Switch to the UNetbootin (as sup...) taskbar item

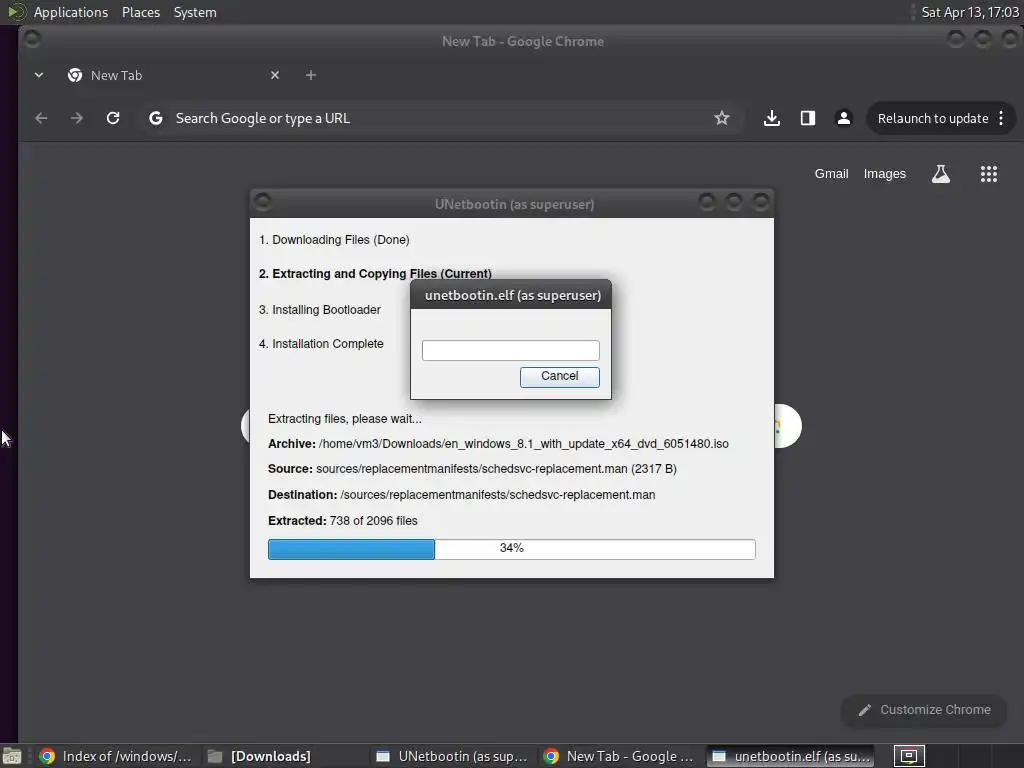(452, 756)
